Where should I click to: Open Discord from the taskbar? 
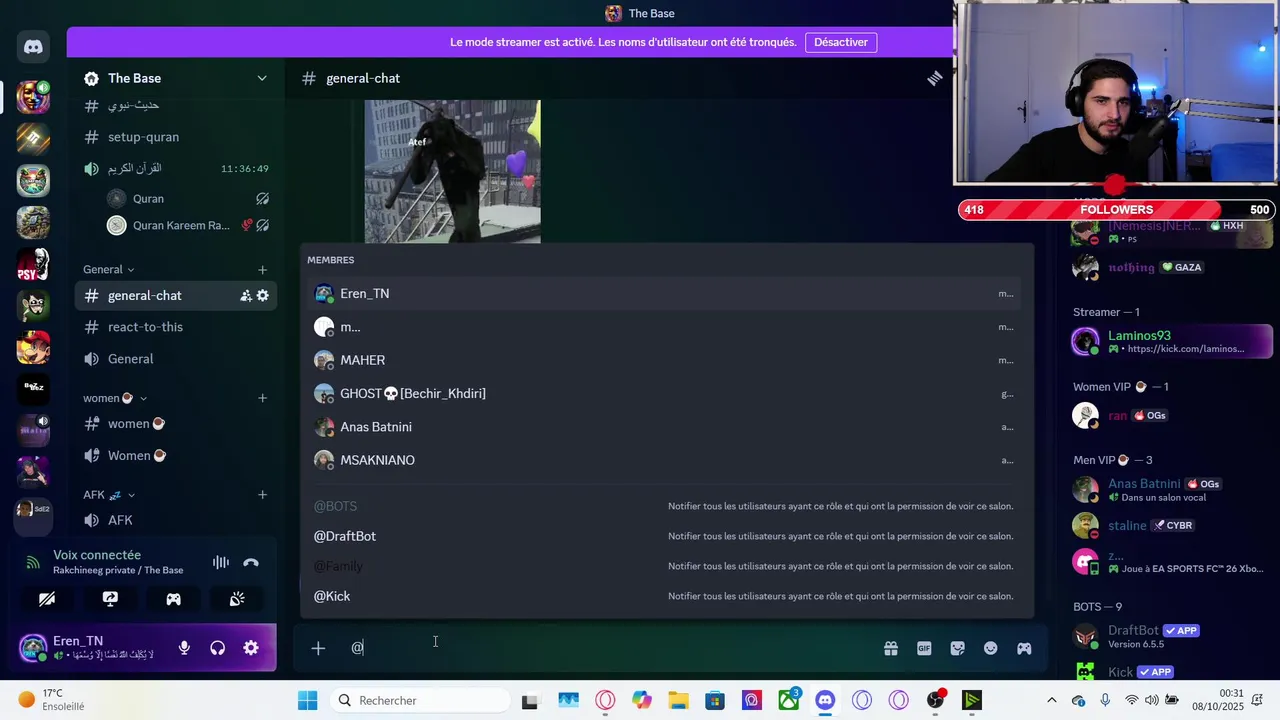(825, 700)
